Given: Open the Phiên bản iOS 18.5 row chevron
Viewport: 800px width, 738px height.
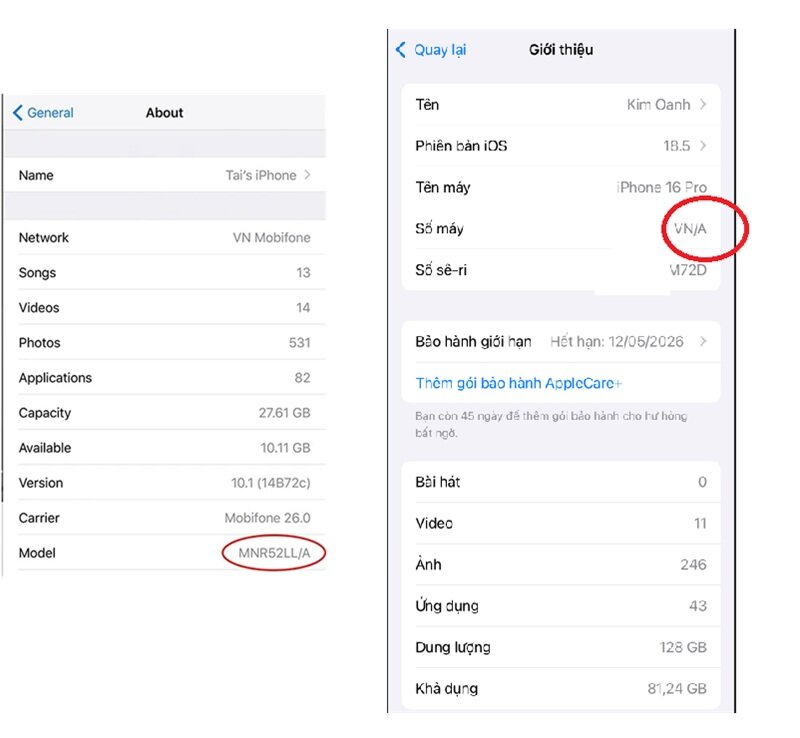Looking at the screenshot, I should 703,146.
